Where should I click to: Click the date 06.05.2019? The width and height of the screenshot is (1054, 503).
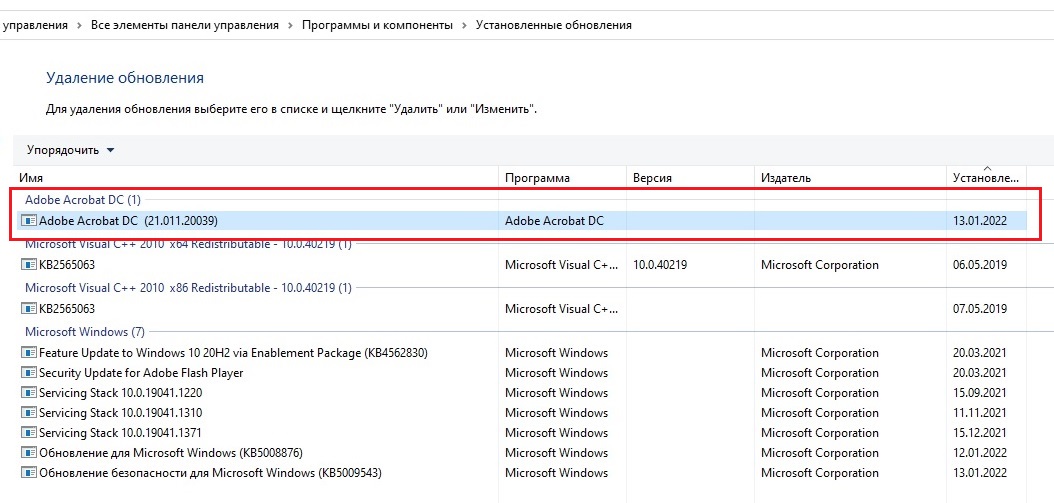[980, 265]
